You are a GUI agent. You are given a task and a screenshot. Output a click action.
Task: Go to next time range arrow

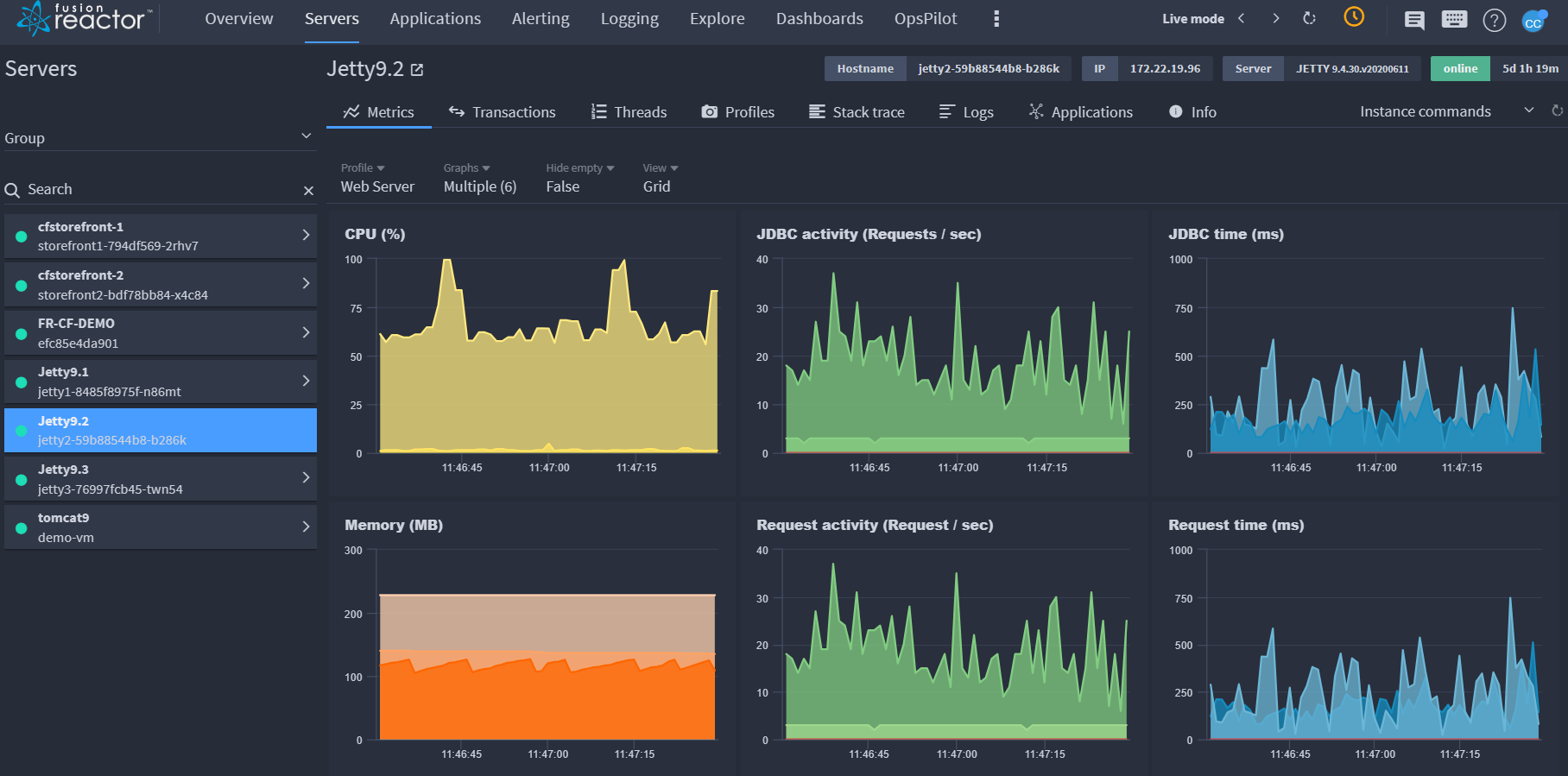(x=1275, y=18)
